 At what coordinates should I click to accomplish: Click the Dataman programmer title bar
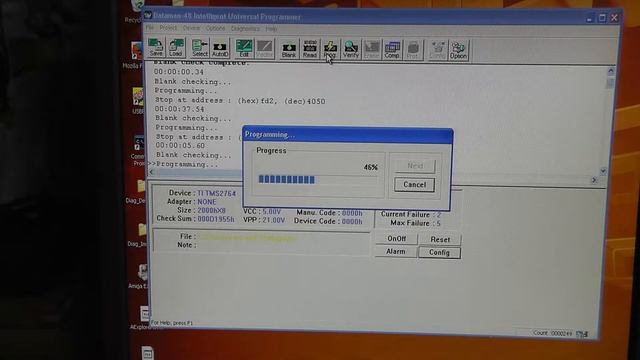click(363, 17)
